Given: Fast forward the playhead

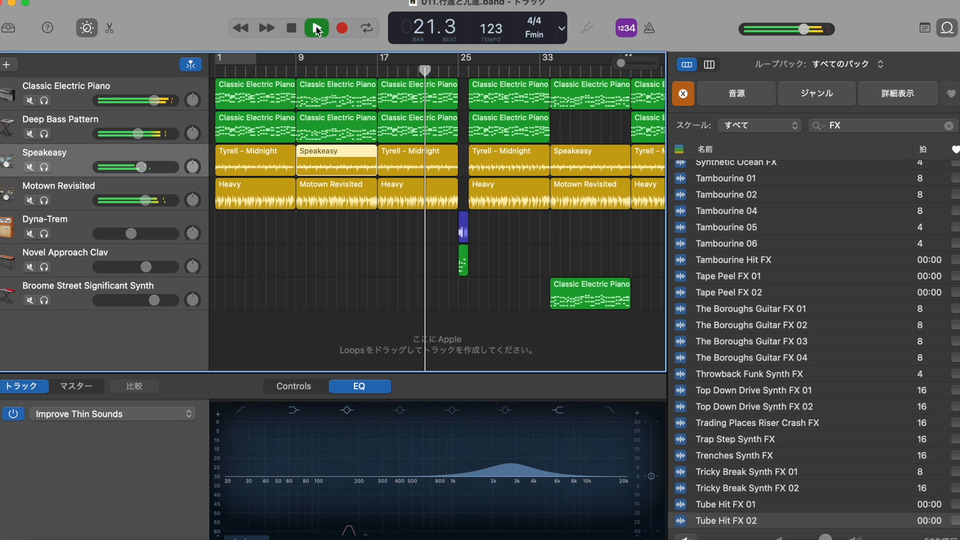Looking at the screenshot, I should click(x=266, y=28).
